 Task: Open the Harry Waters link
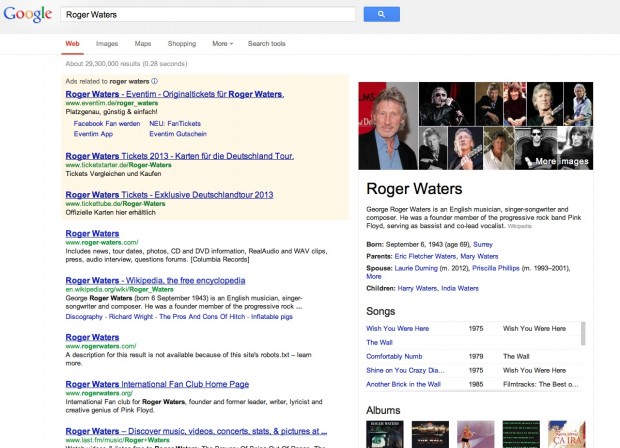click(418, 288)
